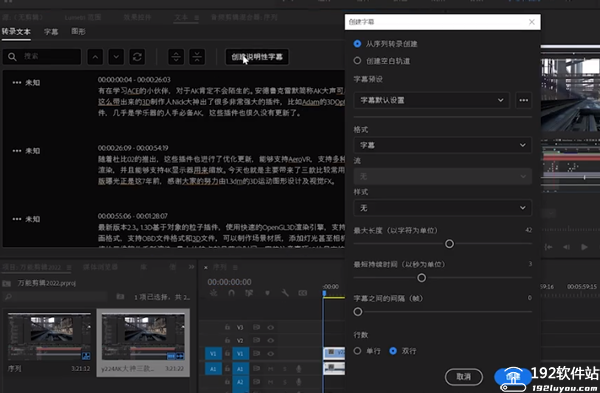Click the caption track options CC icon
This screenshot has width=600, height=393.
[303, 293]
